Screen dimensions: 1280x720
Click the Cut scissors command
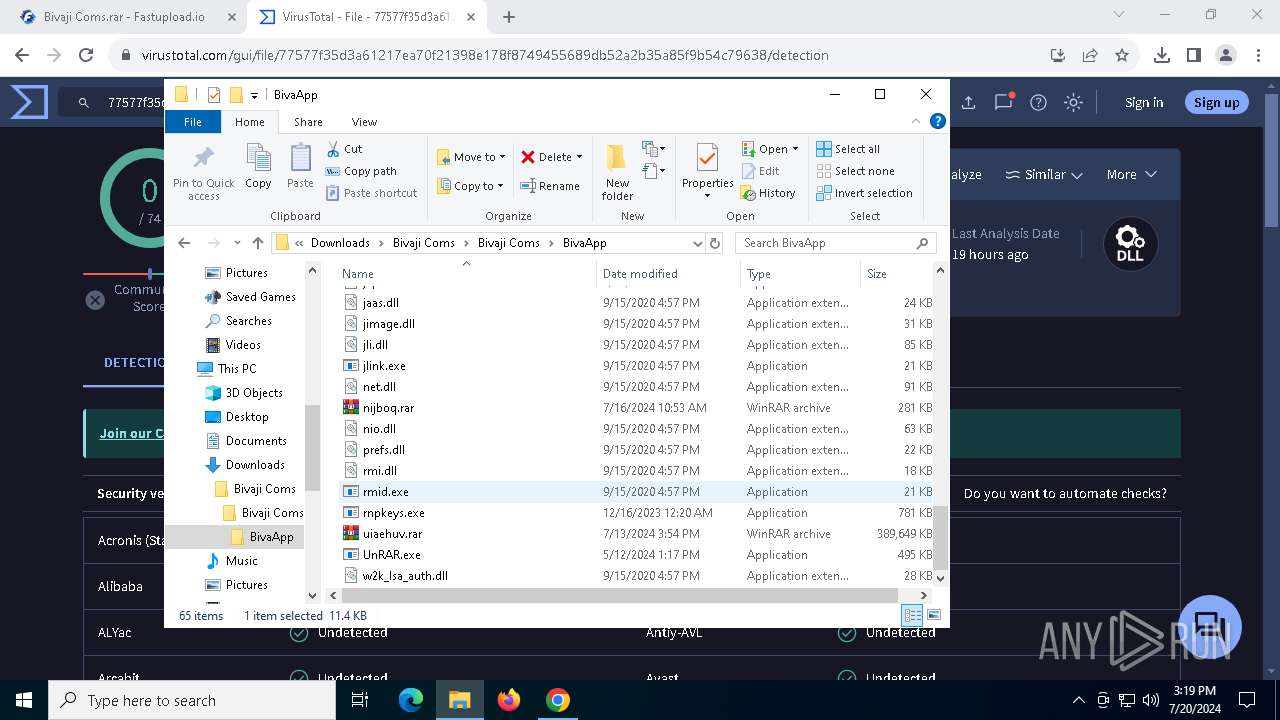(x=344, y=149)
